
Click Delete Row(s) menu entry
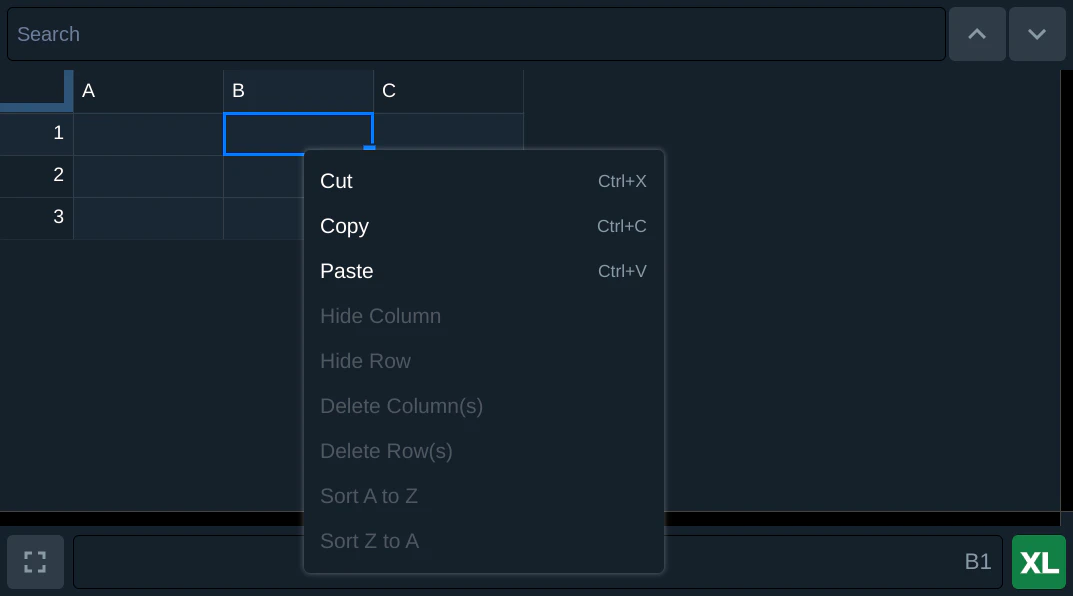point(483,451)
